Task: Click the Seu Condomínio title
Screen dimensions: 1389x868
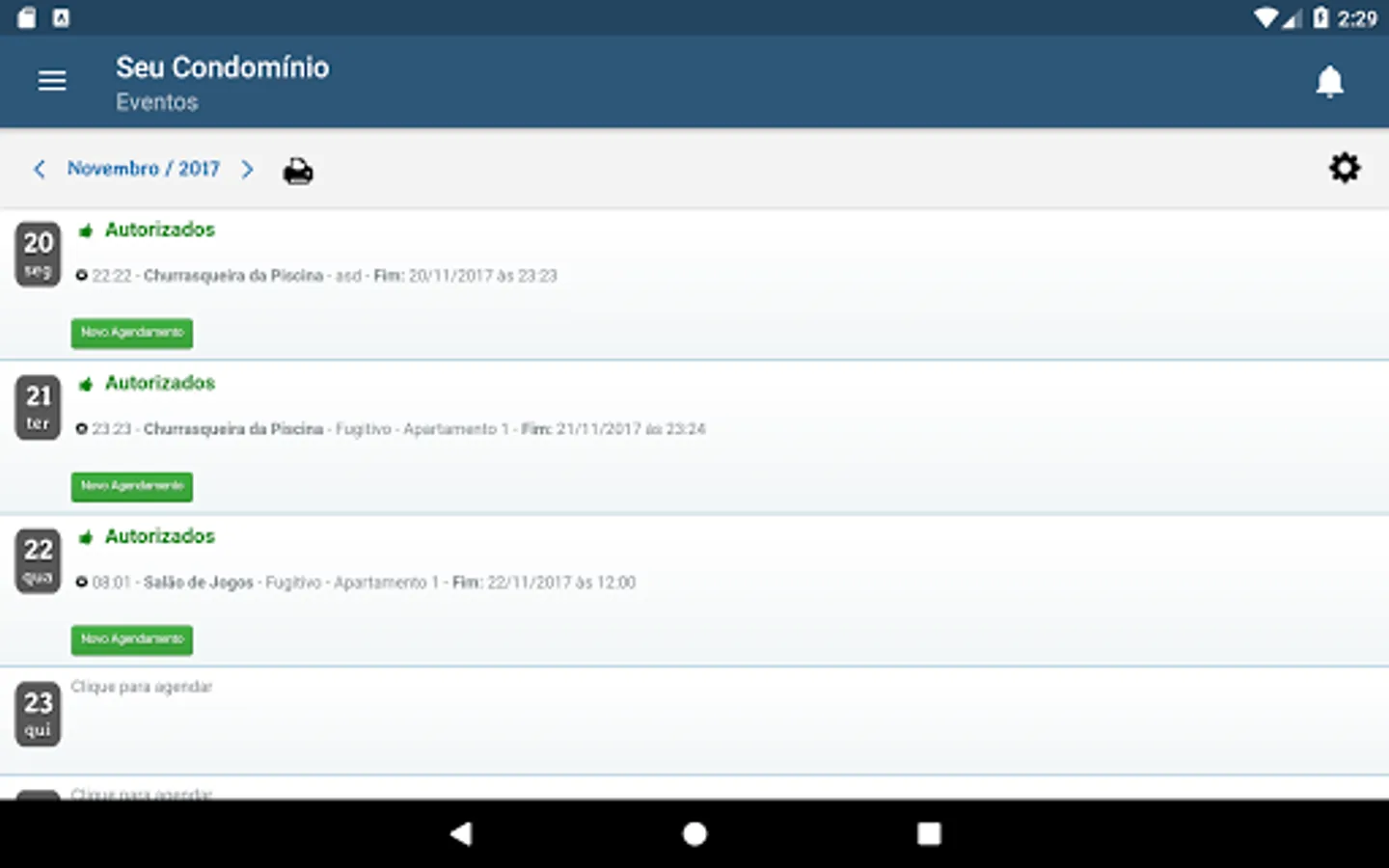Action: (x=223, y=68)
